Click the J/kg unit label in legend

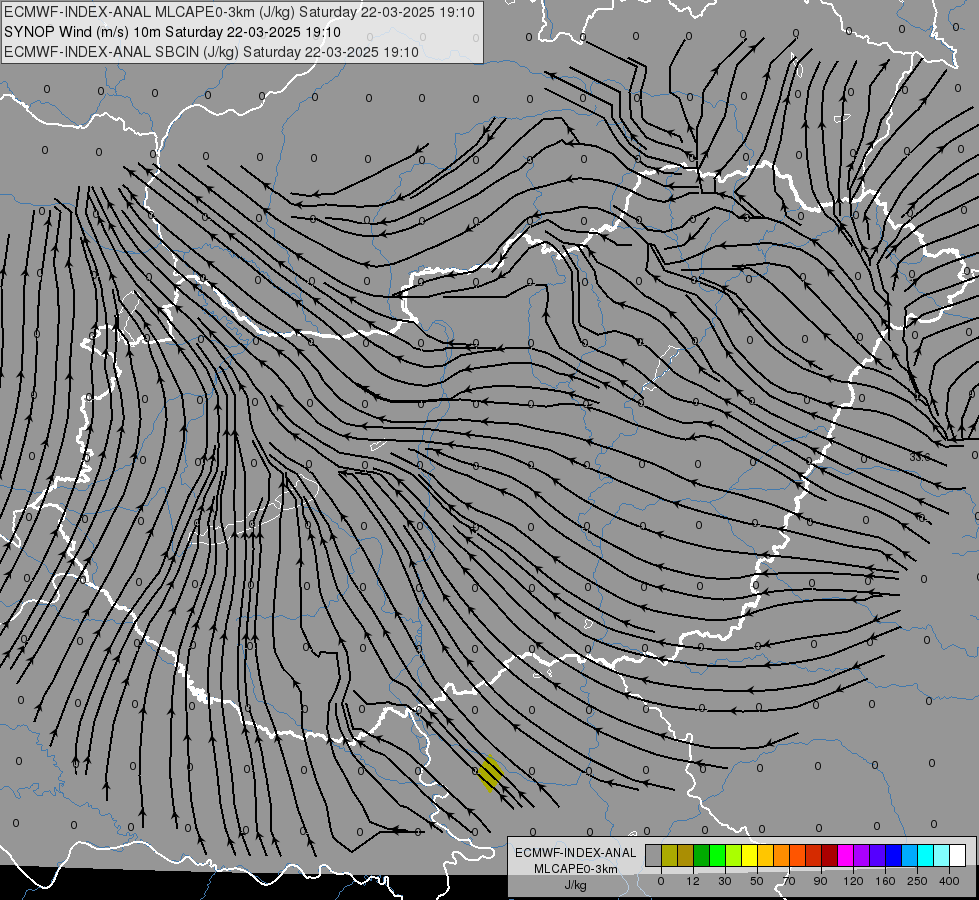click(576, 885)
